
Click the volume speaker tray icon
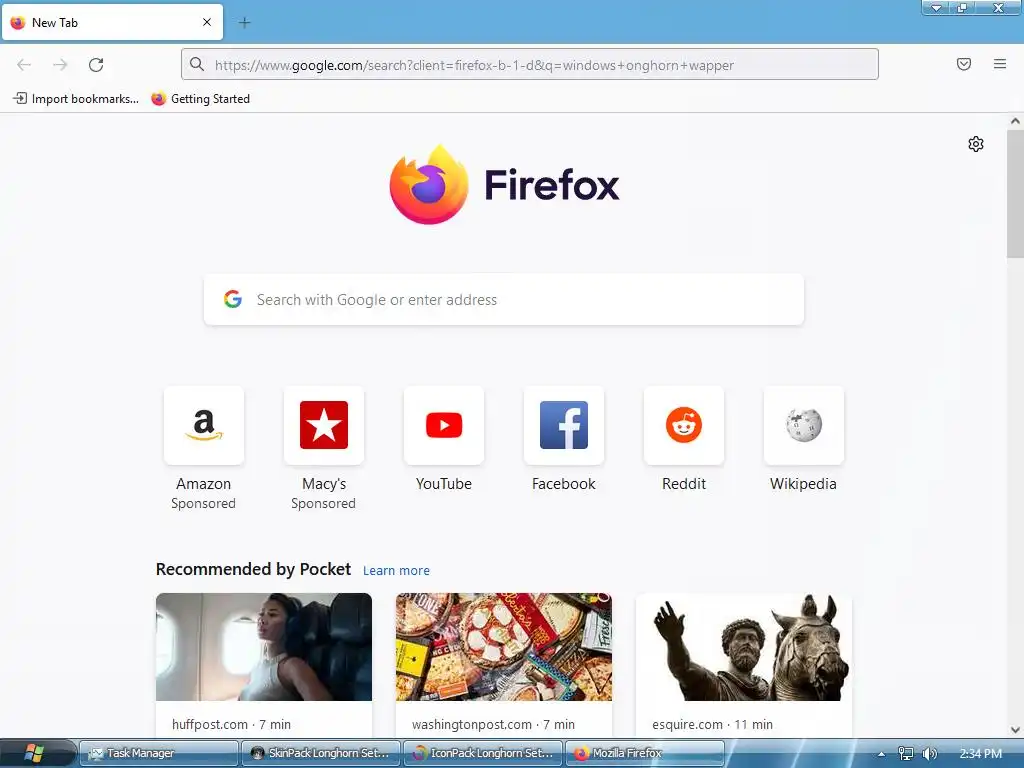click(x=929, y=753)
